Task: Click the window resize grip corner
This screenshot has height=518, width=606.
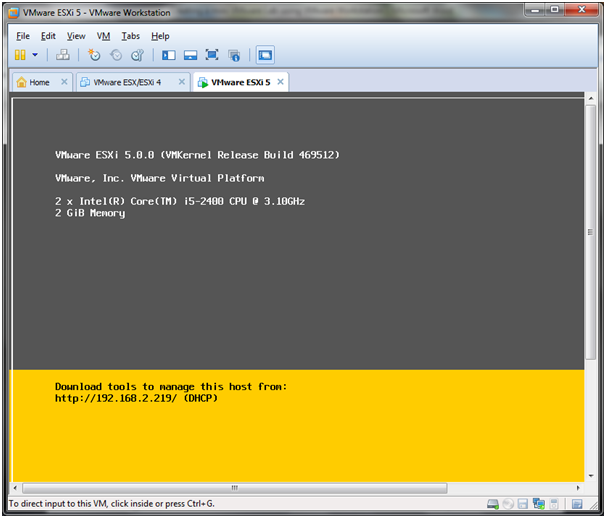Action: 593,504
